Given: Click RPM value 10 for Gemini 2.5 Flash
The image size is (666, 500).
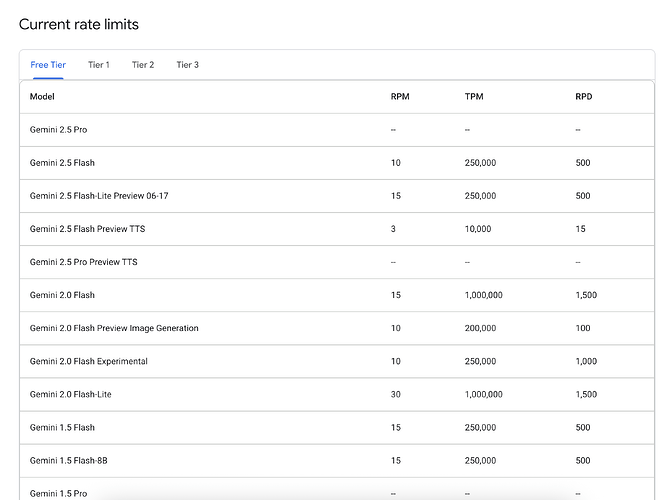Looking at the screenshot, I should 395,163.
